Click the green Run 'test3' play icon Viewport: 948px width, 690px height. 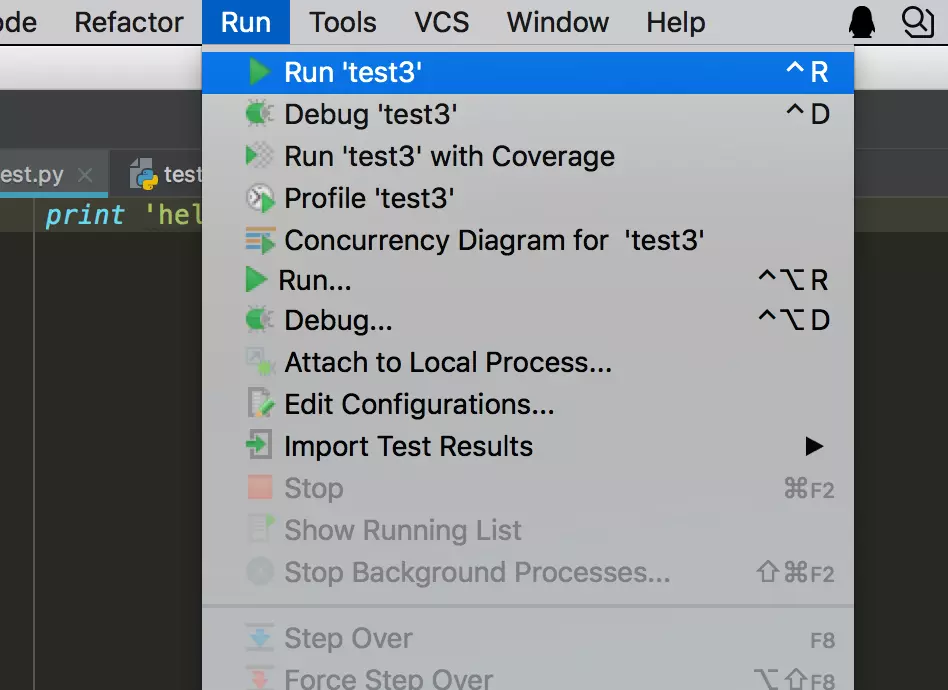pyautogui.click(x=260, y=72)
